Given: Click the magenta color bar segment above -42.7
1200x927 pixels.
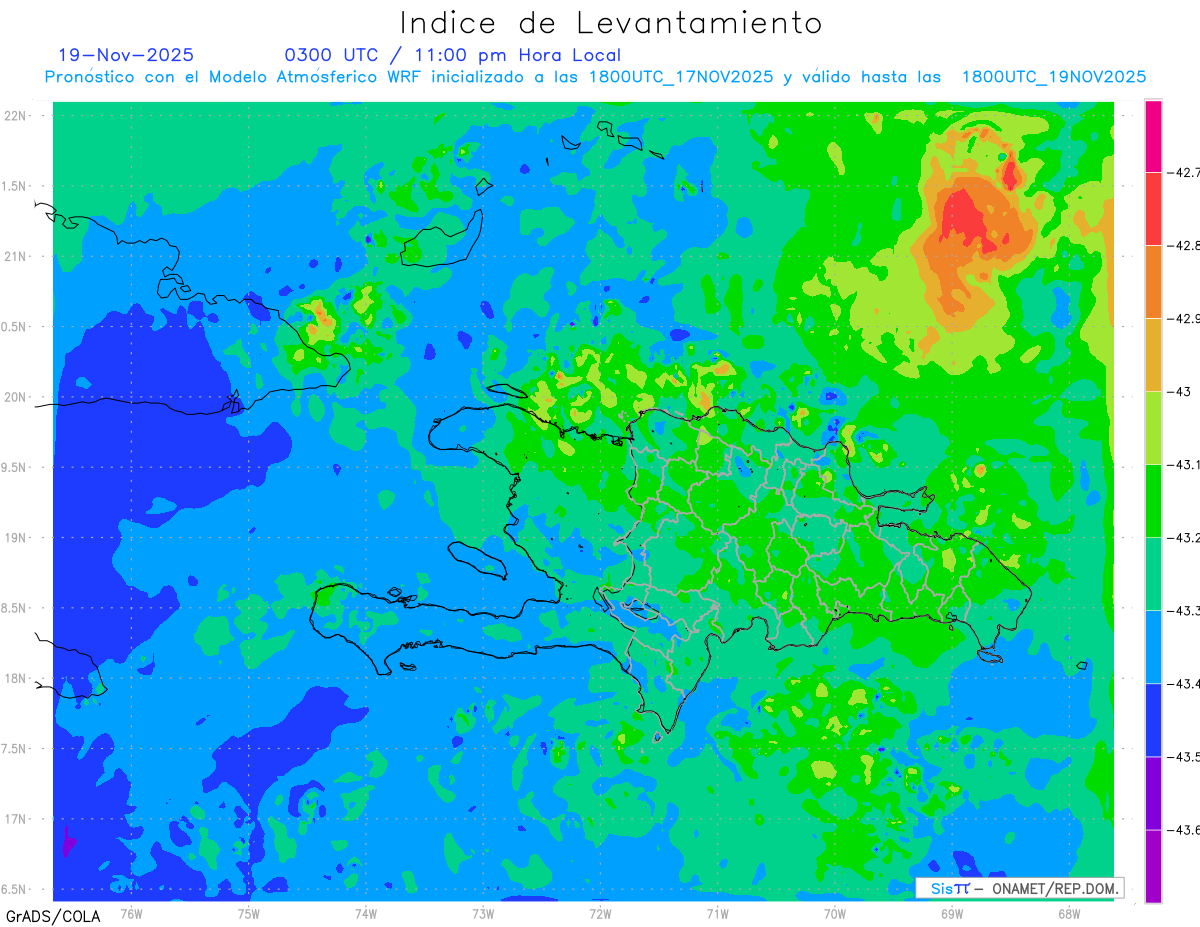Looking at the screenshot, I should tap(1153, 136).
